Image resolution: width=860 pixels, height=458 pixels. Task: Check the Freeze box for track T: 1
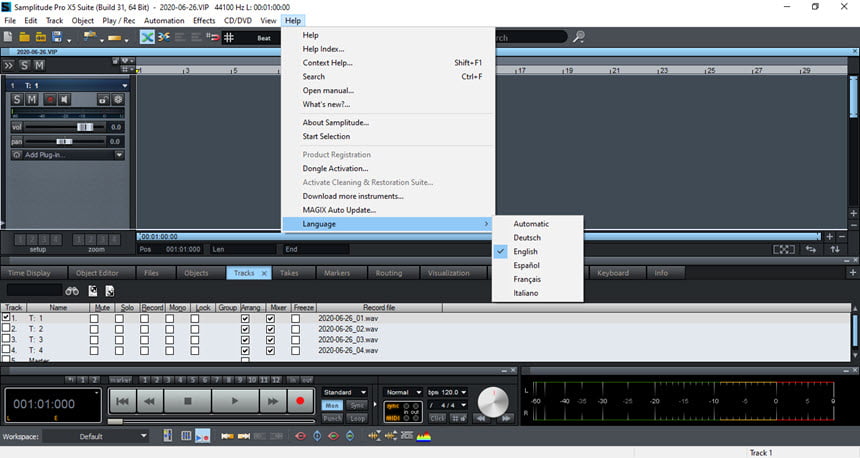tap(296, 318)
